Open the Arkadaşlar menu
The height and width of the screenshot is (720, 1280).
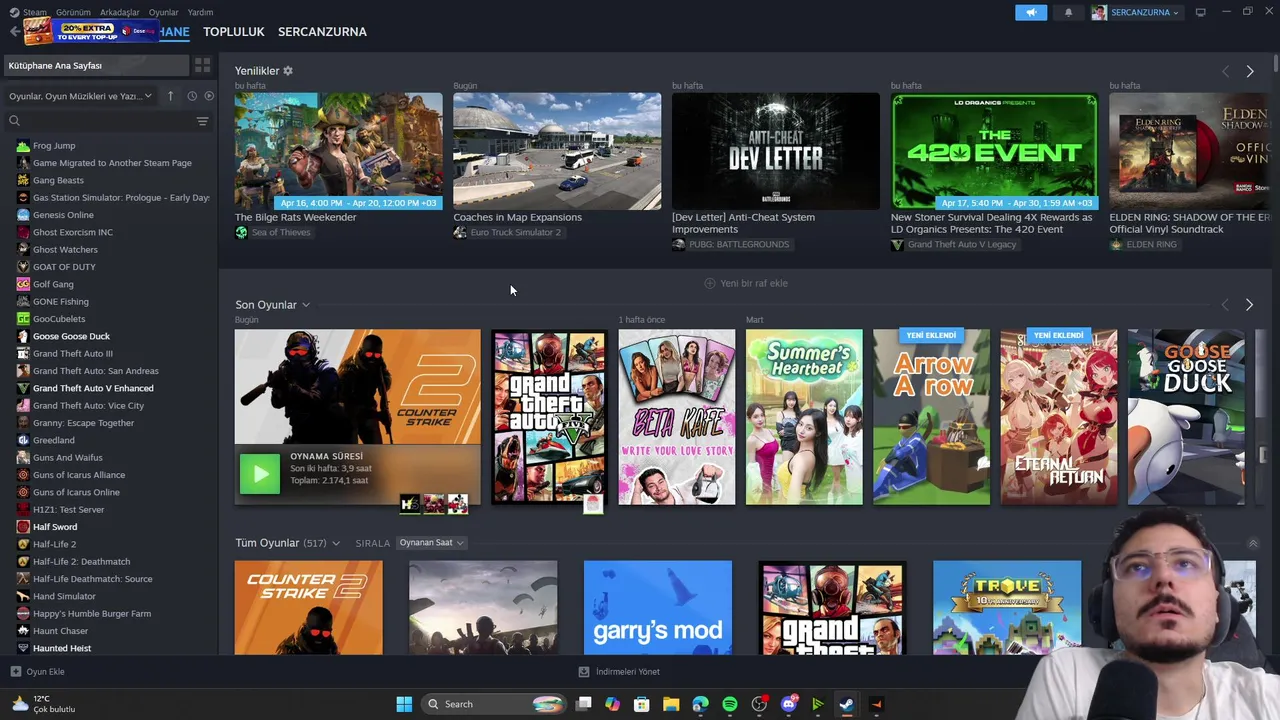pyautogui.click(x=120, y=12)
